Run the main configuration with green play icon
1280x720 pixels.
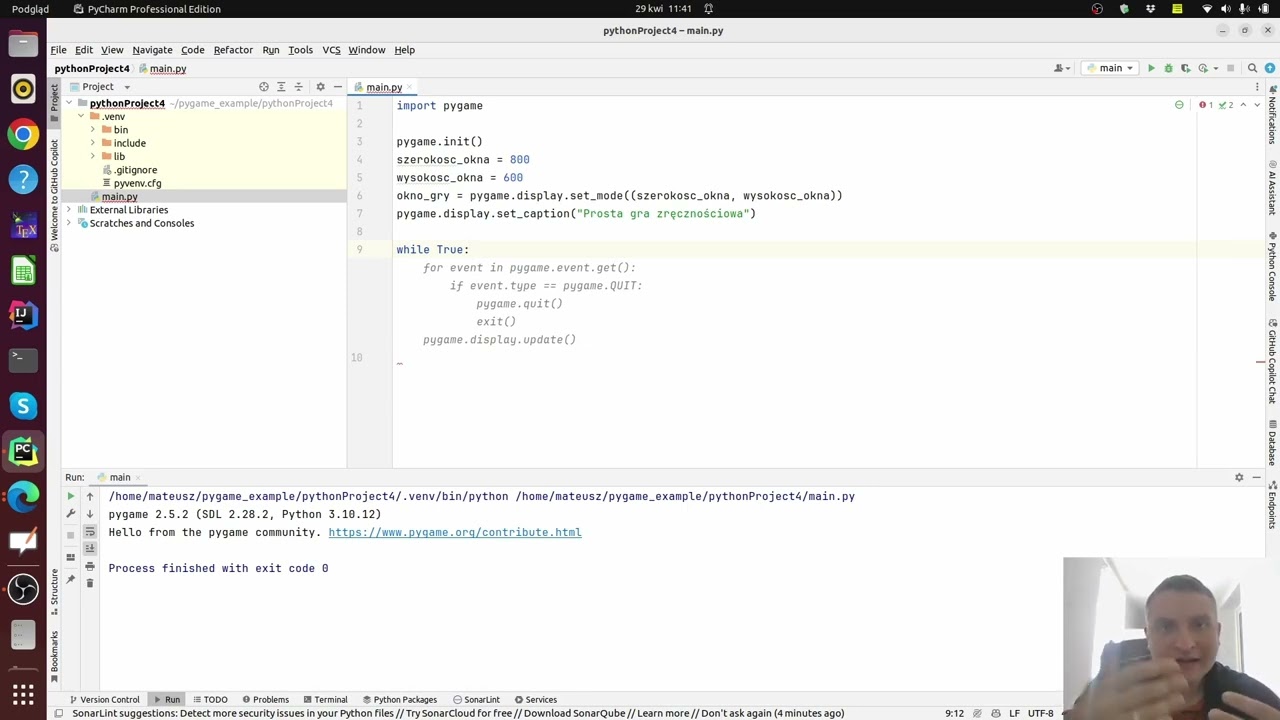tap(1151, 68)
